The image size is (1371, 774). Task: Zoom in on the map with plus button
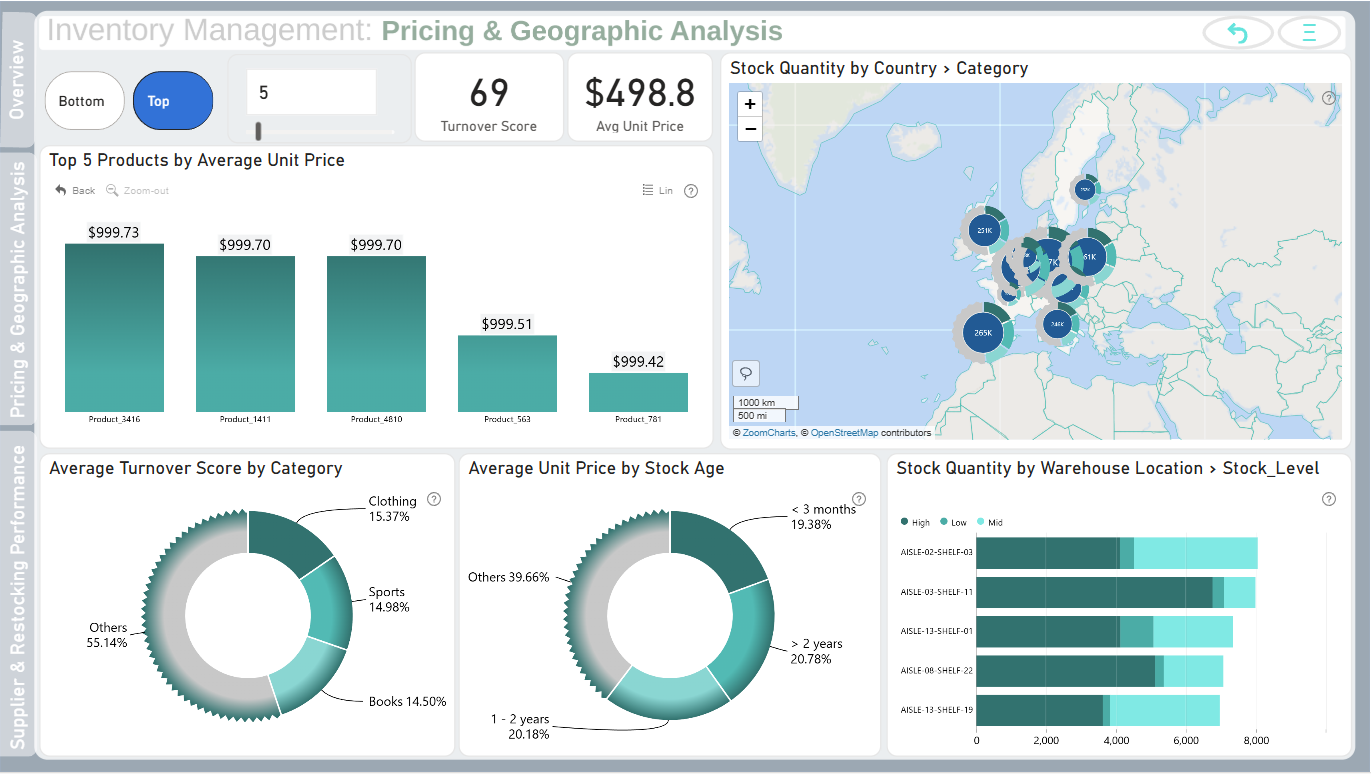click(749, 103)
